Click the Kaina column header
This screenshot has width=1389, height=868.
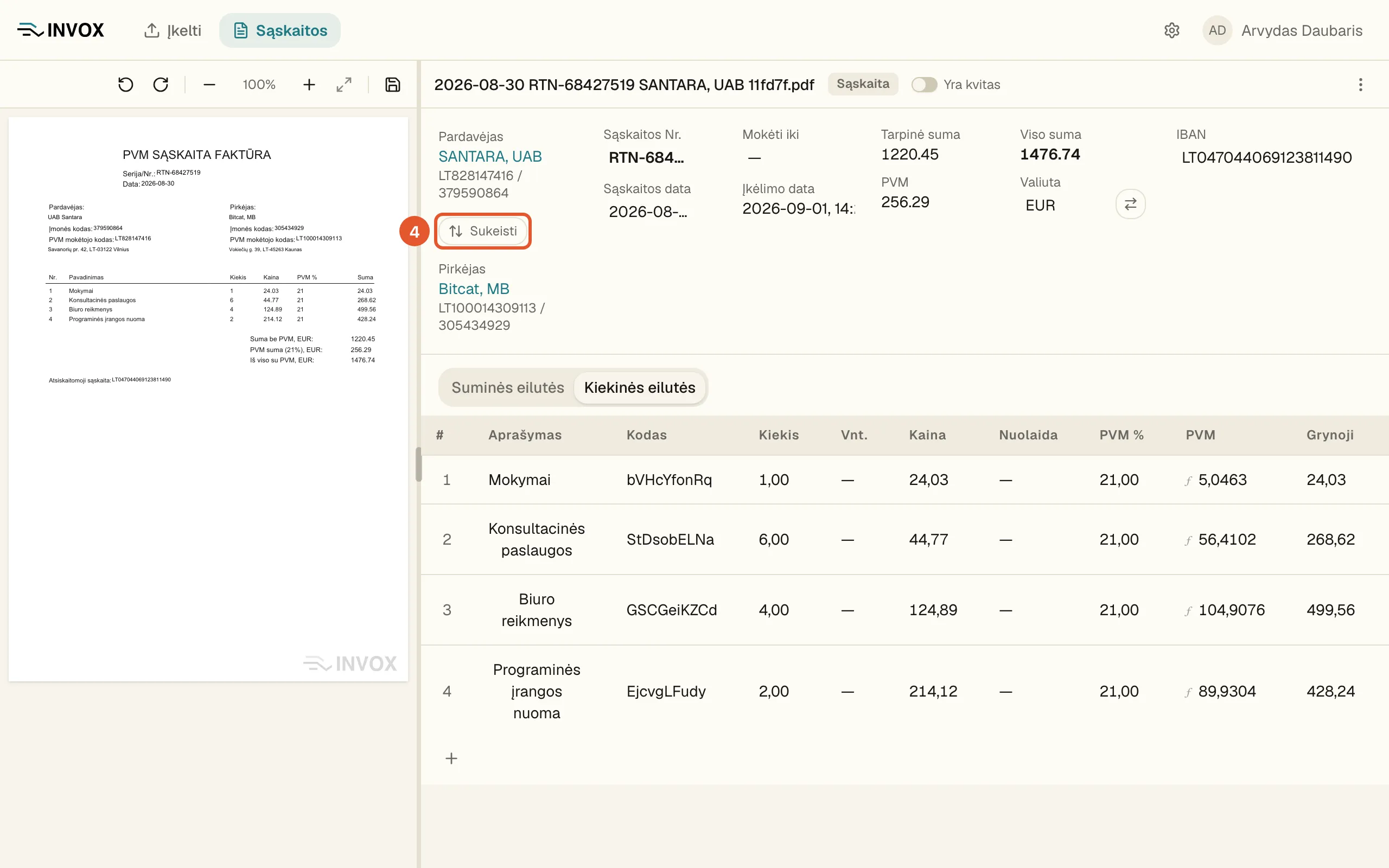click(x=927, y=435)
